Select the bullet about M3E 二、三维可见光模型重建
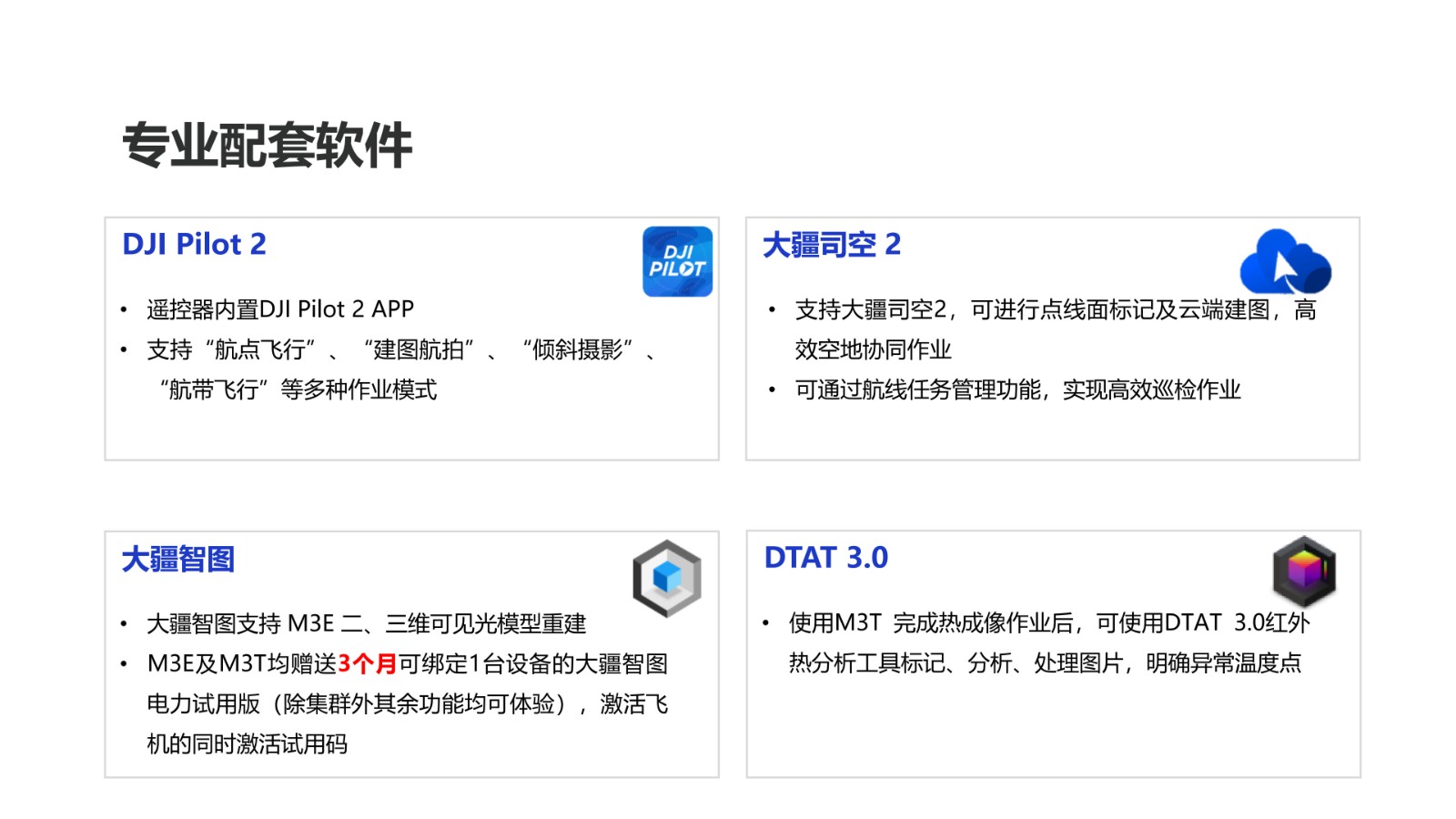1456x819 pixels. (x=366, y=623)
